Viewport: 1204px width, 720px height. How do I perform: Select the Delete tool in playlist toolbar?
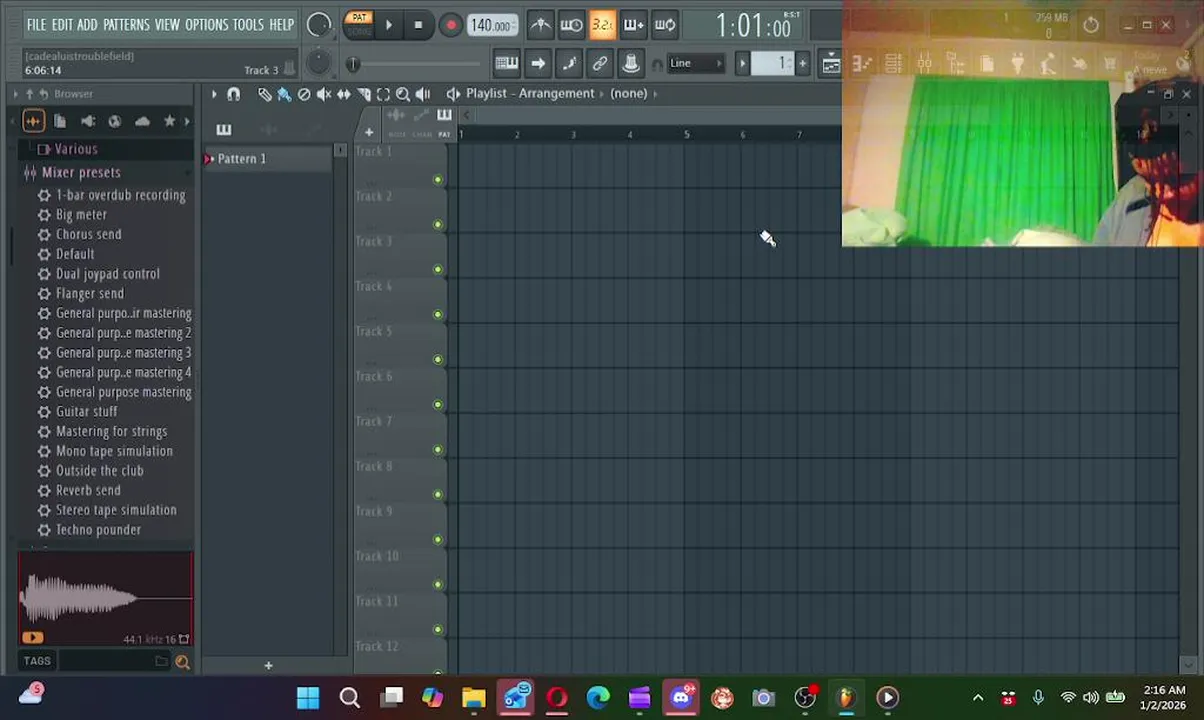coord(304,94)
